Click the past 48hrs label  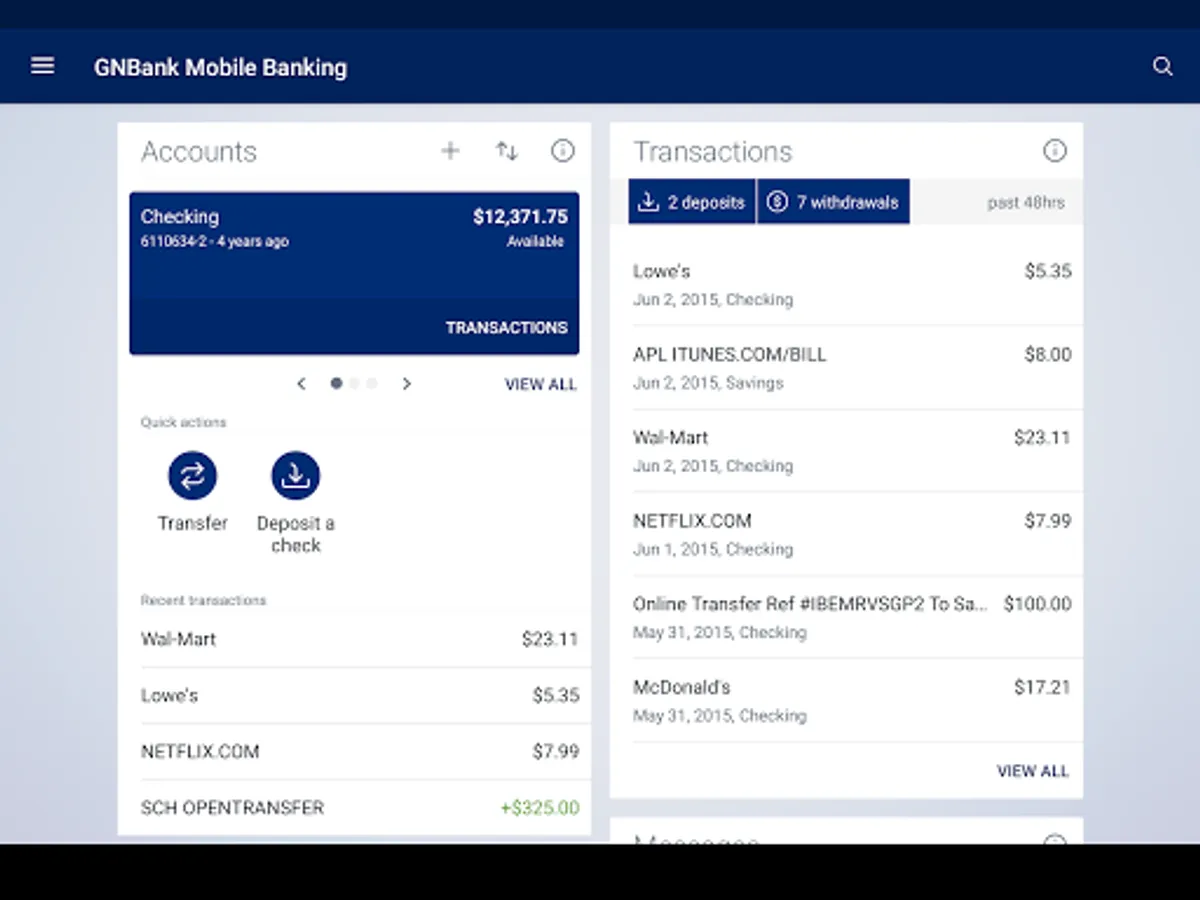[x=1026, y=203]
